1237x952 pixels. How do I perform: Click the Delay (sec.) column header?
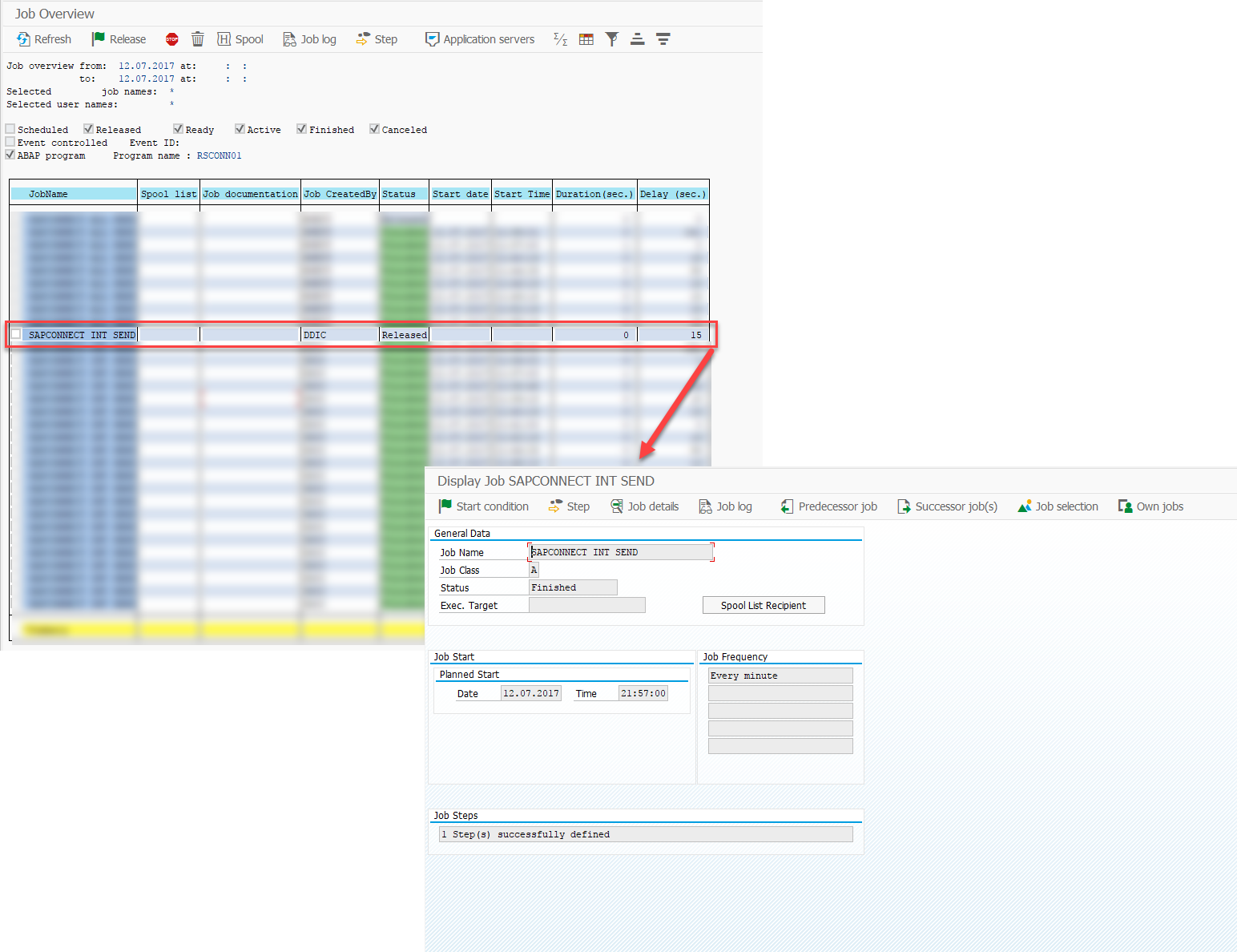coord(673,194)
